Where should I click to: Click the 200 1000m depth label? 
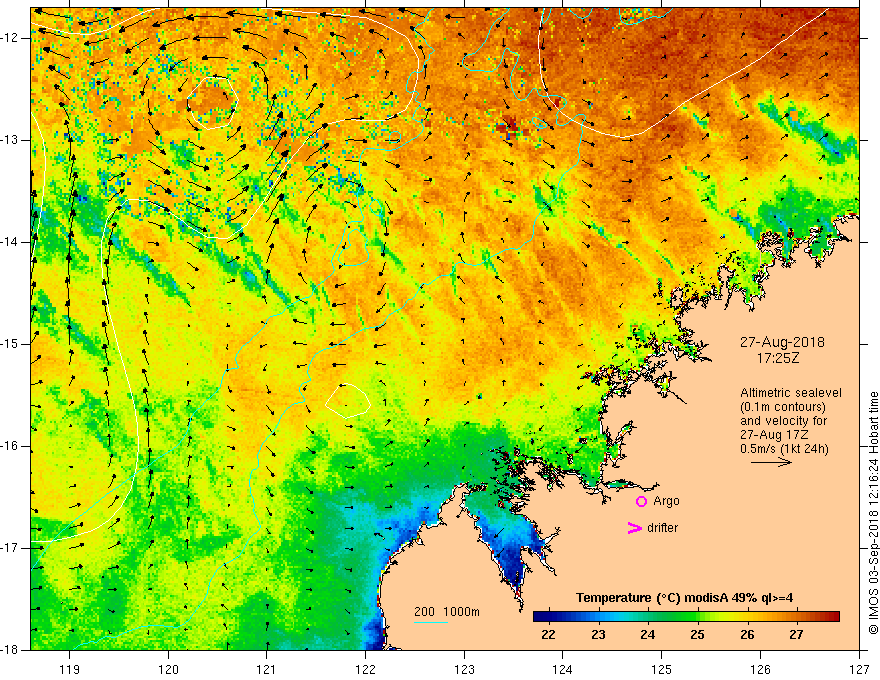click(x=447, y=612)
